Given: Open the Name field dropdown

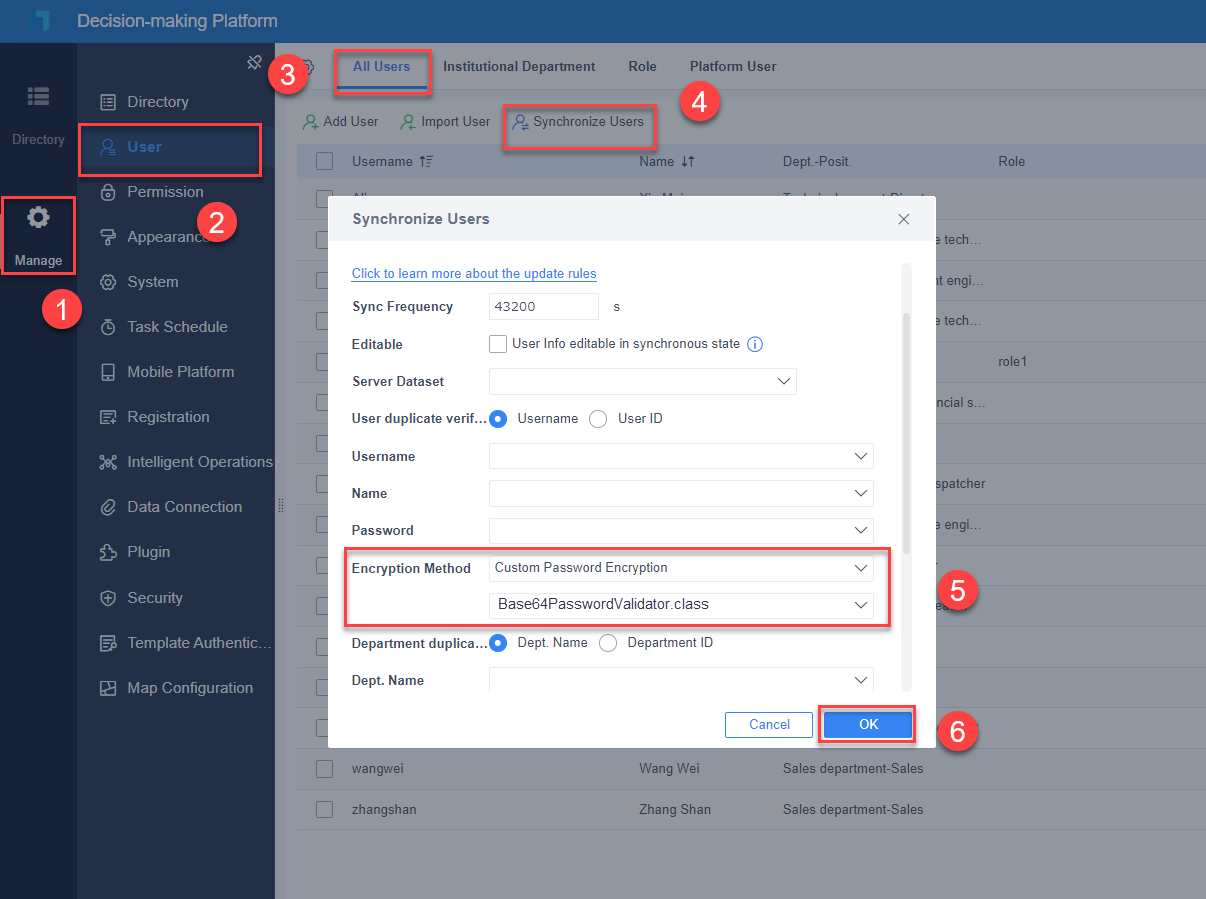Looking at the screenshot, I should (x=681, y=493).
